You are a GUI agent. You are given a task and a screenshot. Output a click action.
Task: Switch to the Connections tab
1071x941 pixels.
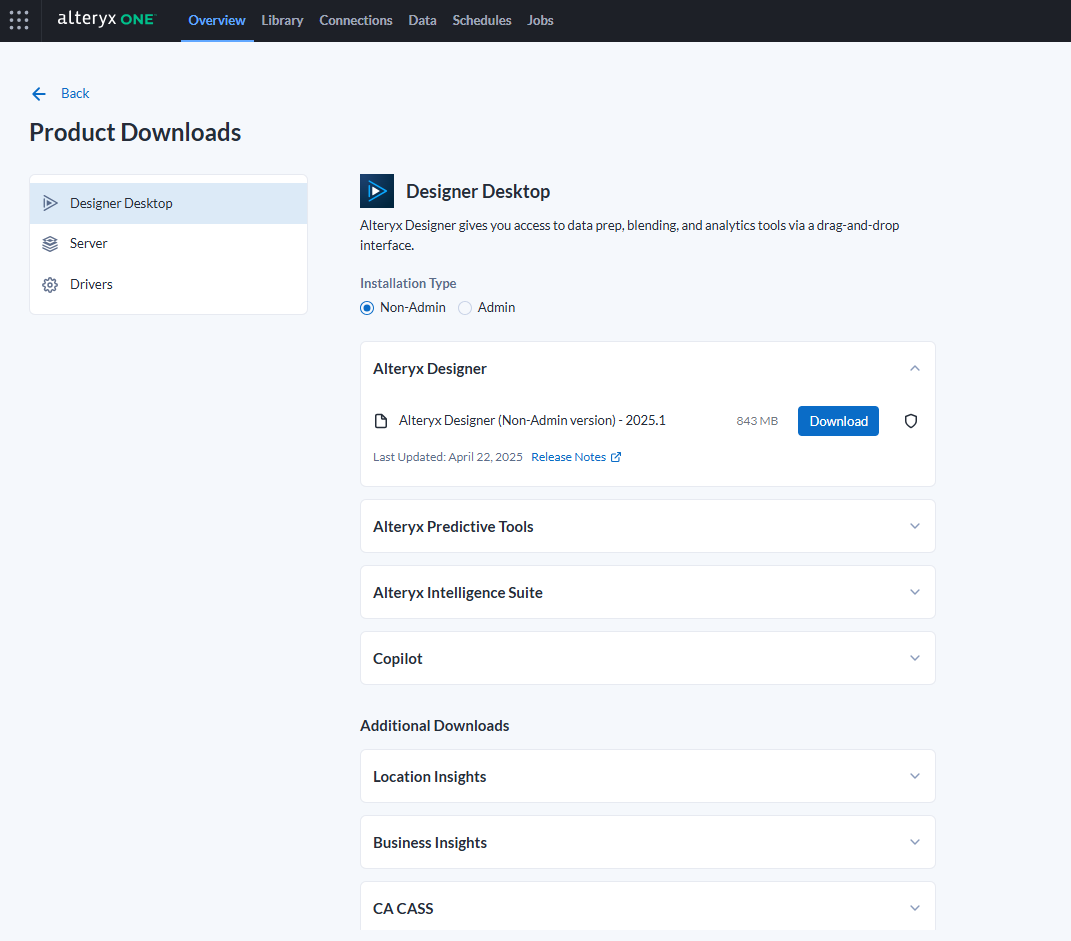[356, 20]
